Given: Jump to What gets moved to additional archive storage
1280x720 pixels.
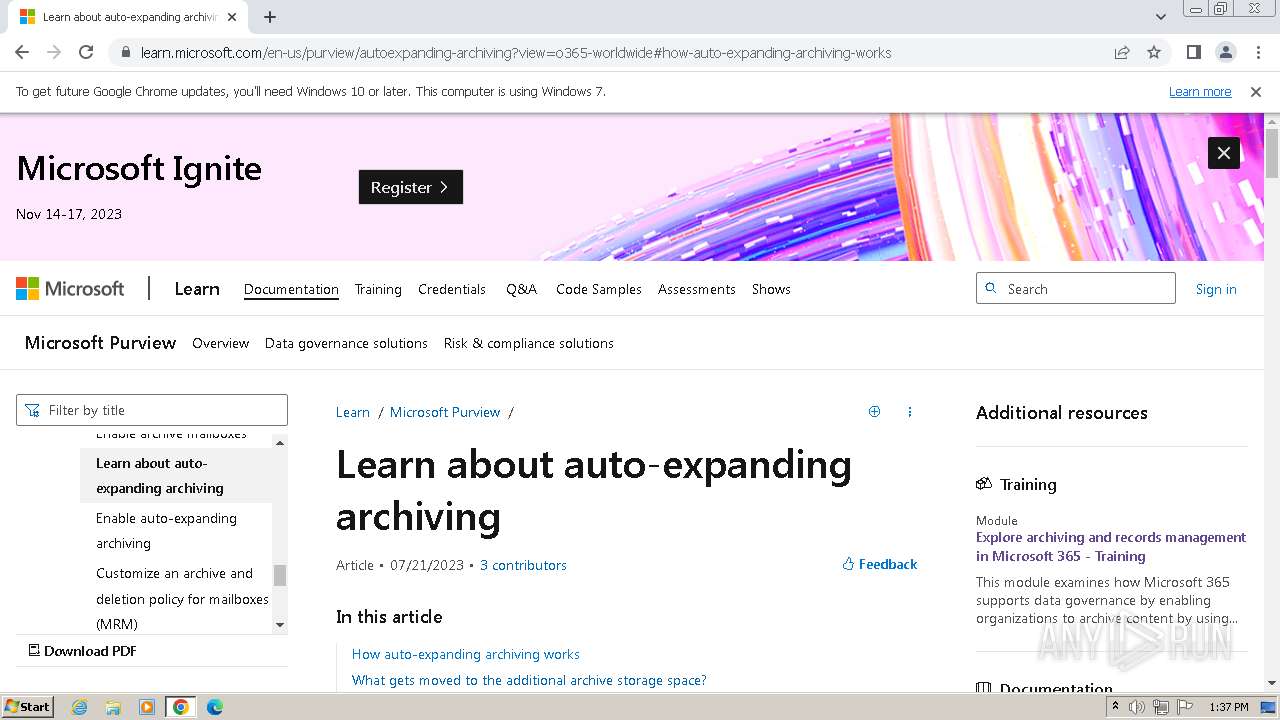Looking at the screenshot, I should tap(529, 680).
